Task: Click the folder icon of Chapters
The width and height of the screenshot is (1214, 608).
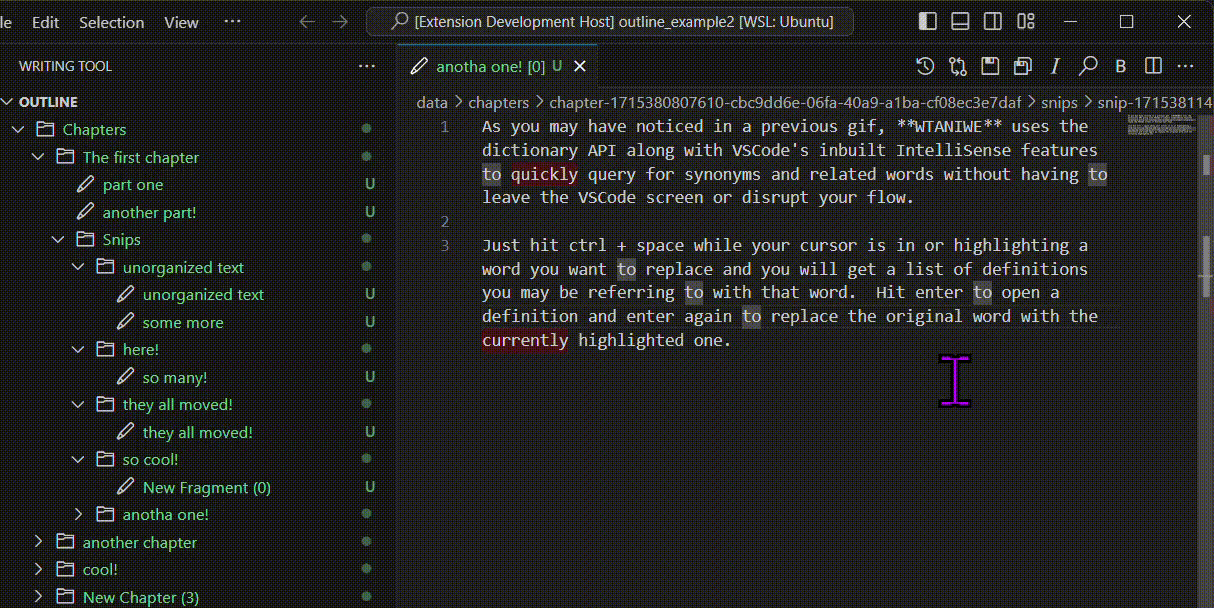Action: click(45, 129)
